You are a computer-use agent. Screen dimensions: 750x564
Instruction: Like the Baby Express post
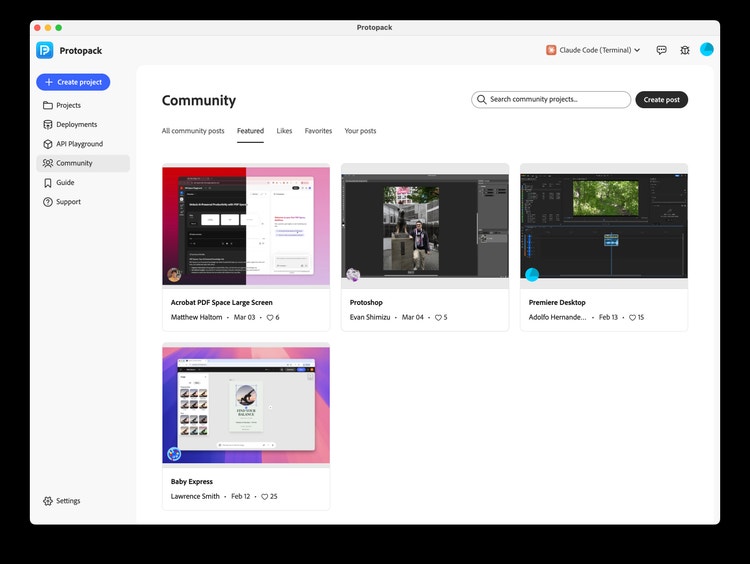(265, 497)
